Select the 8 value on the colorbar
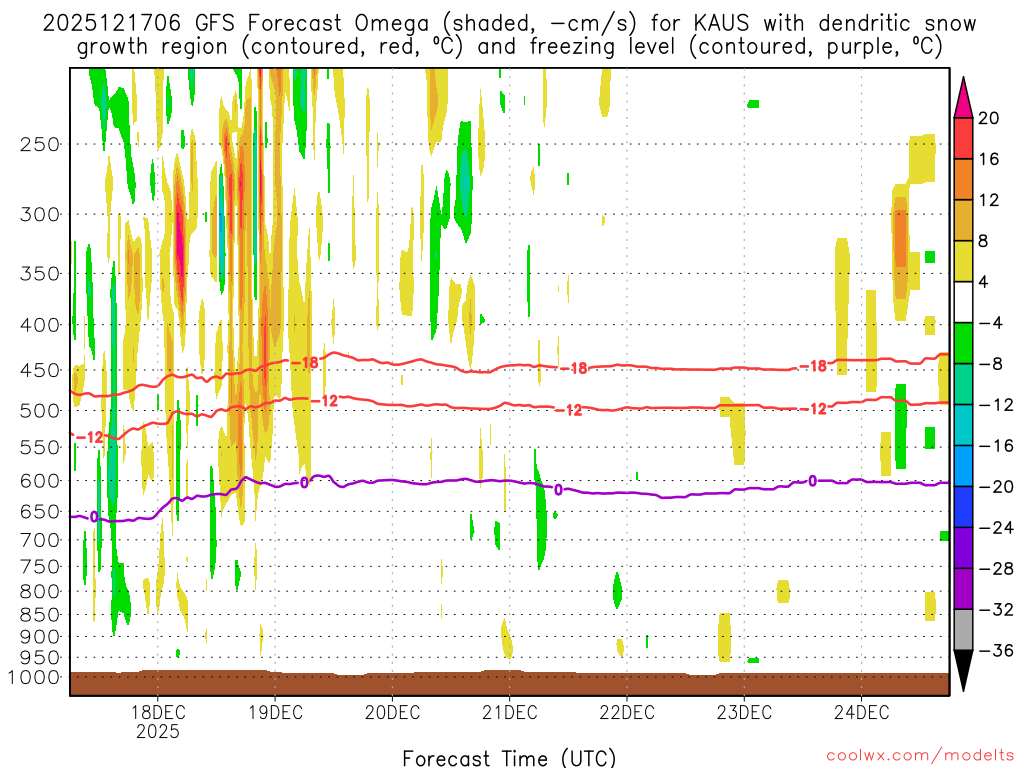The height and width of the screenshot is (768, 1024). pyautogui.click(x=983, y=241)
